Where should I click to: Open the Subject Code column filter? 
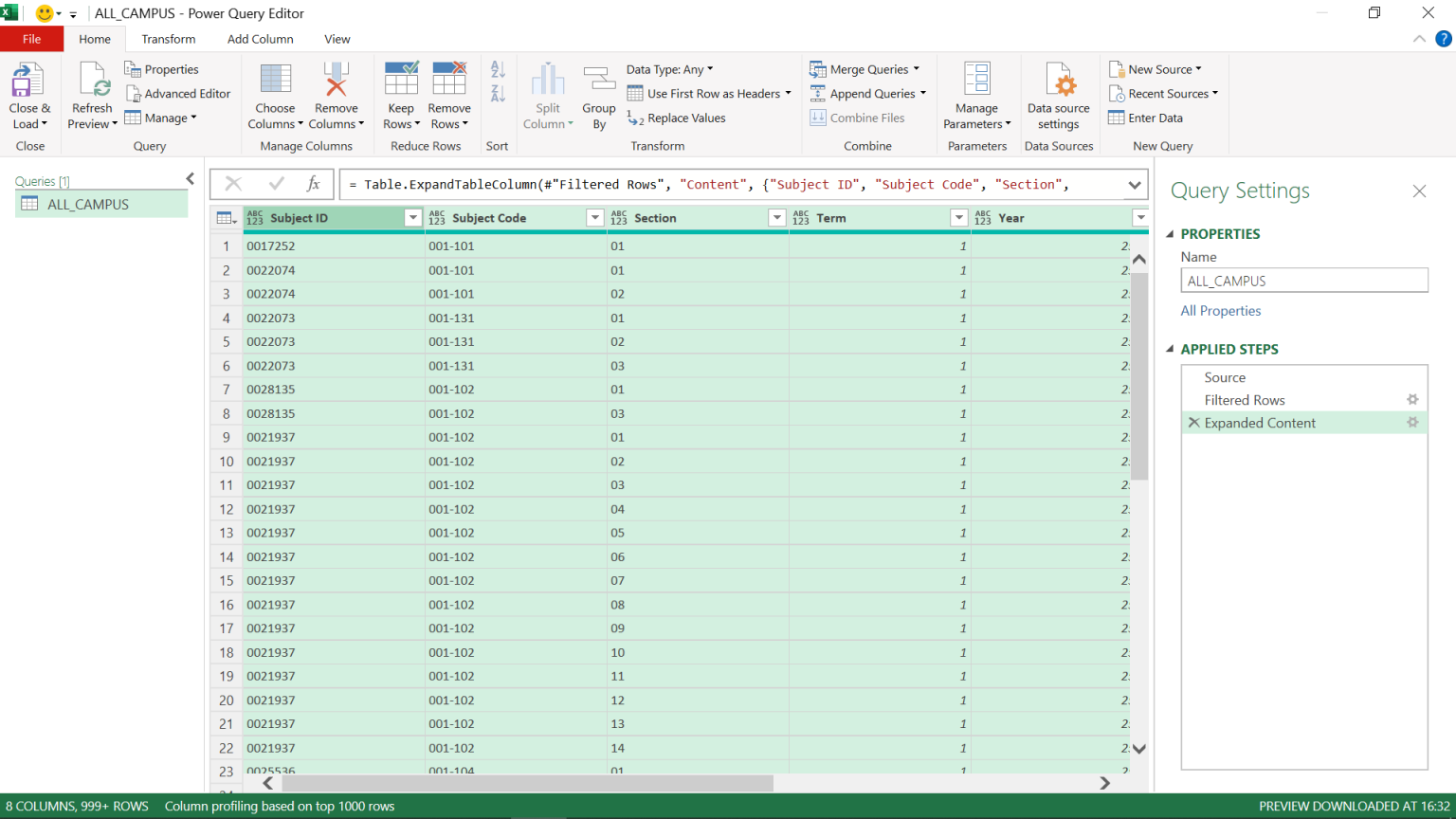(594, 217)
